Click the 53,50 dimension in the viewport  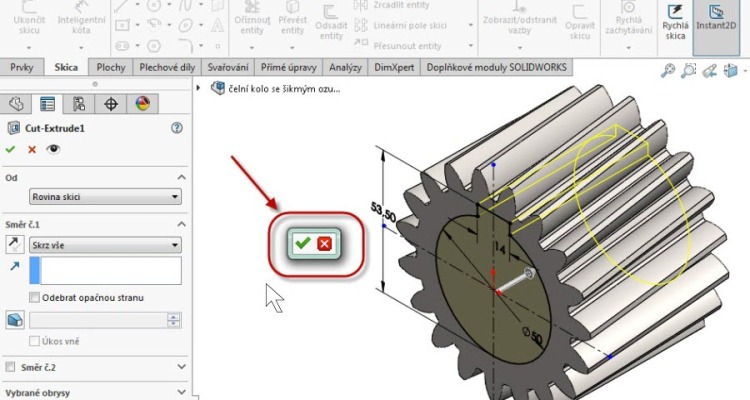(383, 212)
